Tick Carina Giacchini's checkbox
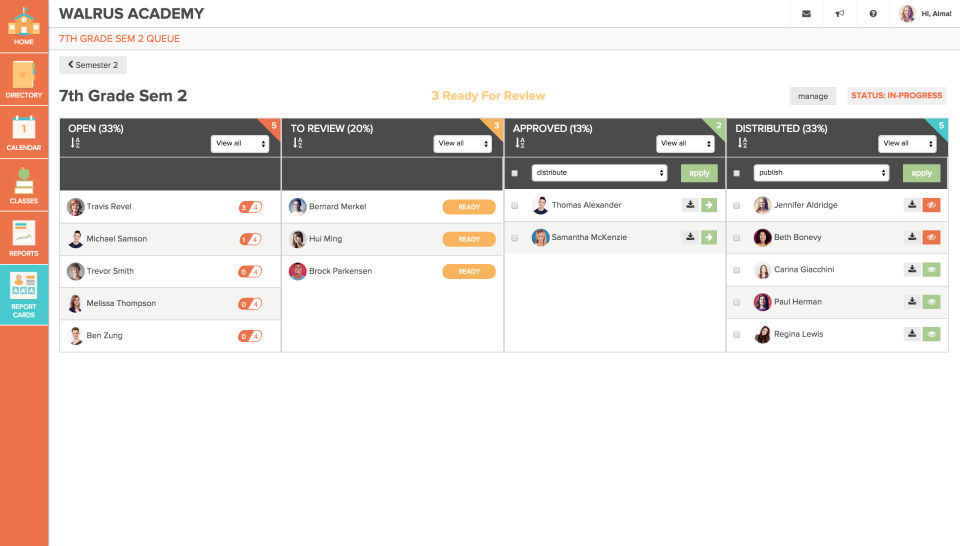The image size is (960, 546). click(x=737, y=270)
